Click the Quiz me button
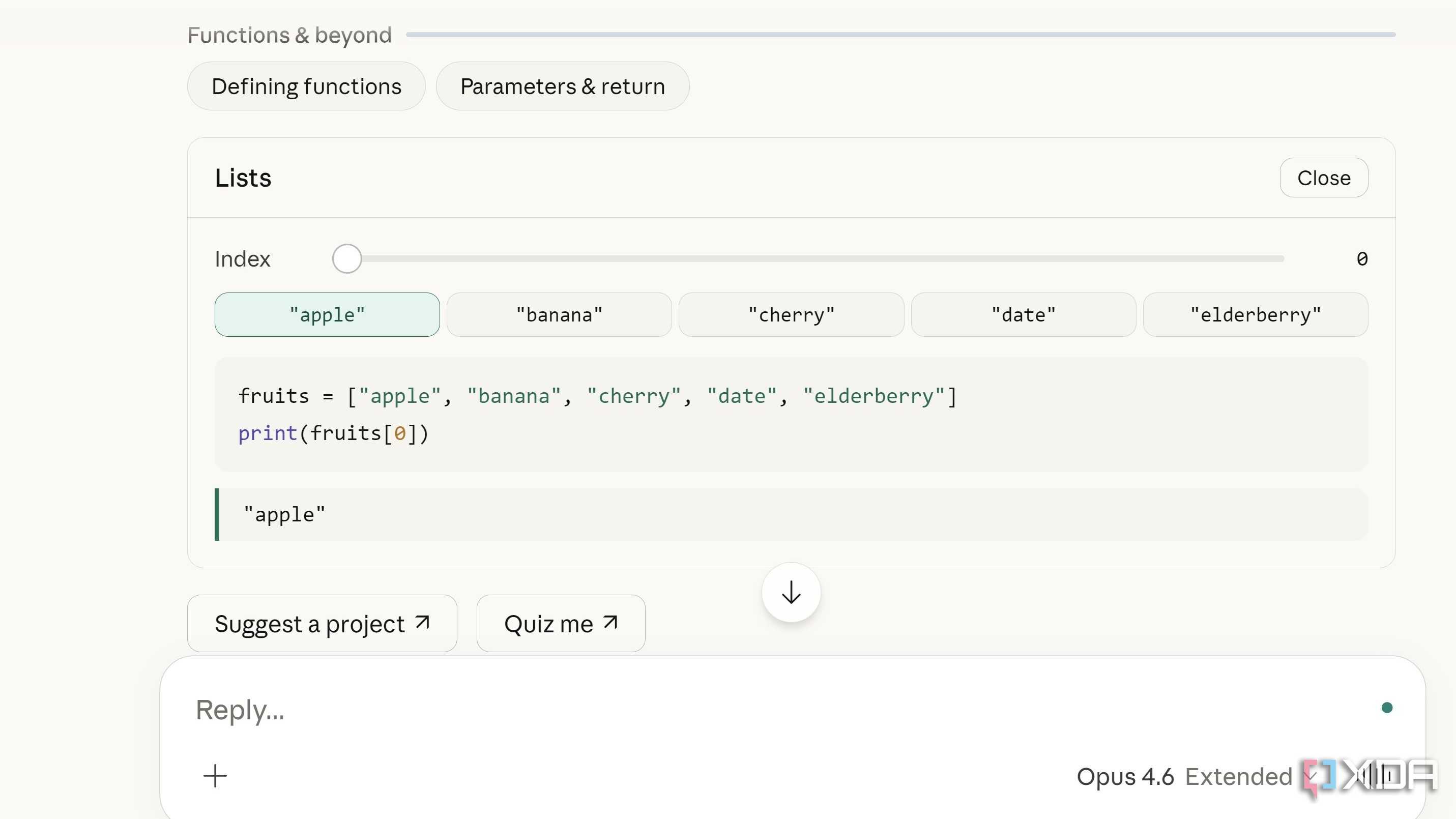 (x=561, y=624)
